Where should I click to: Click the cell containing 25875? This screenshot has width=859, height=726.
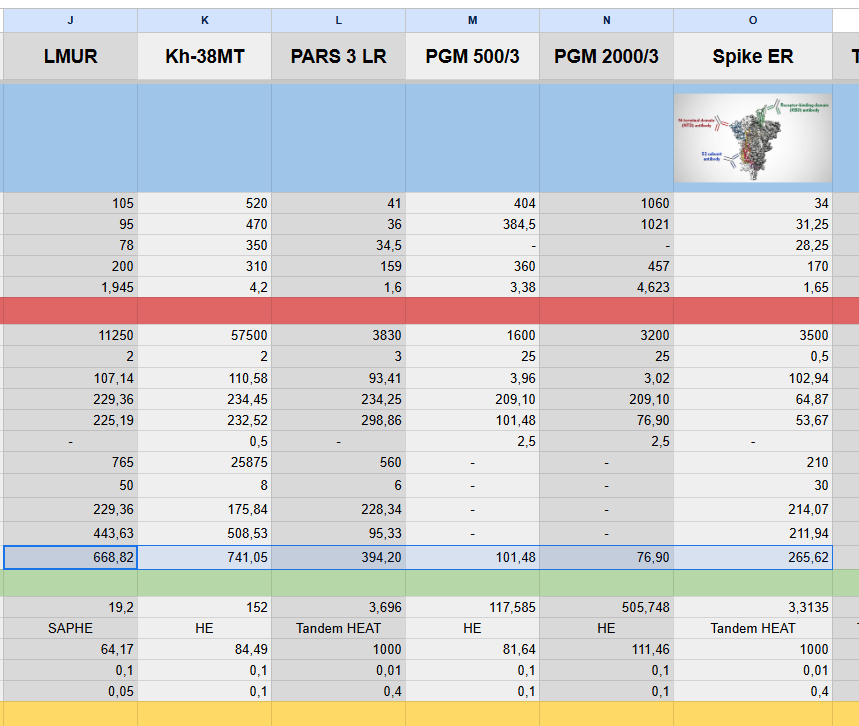point(204,462)
